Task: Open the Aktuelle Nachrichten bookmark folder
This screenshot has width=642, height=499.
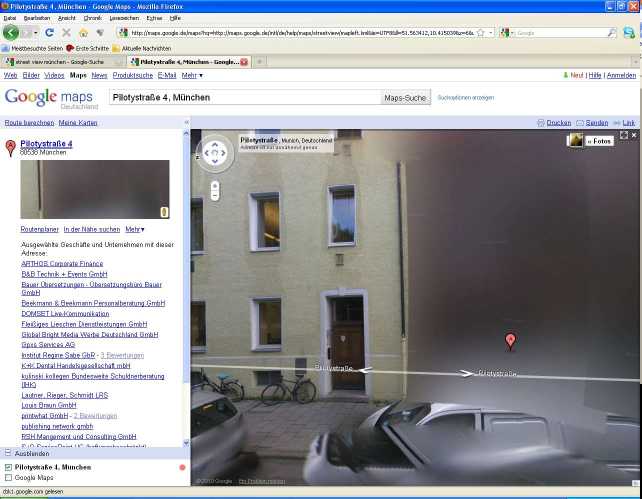Action: [x=142, y=48]
